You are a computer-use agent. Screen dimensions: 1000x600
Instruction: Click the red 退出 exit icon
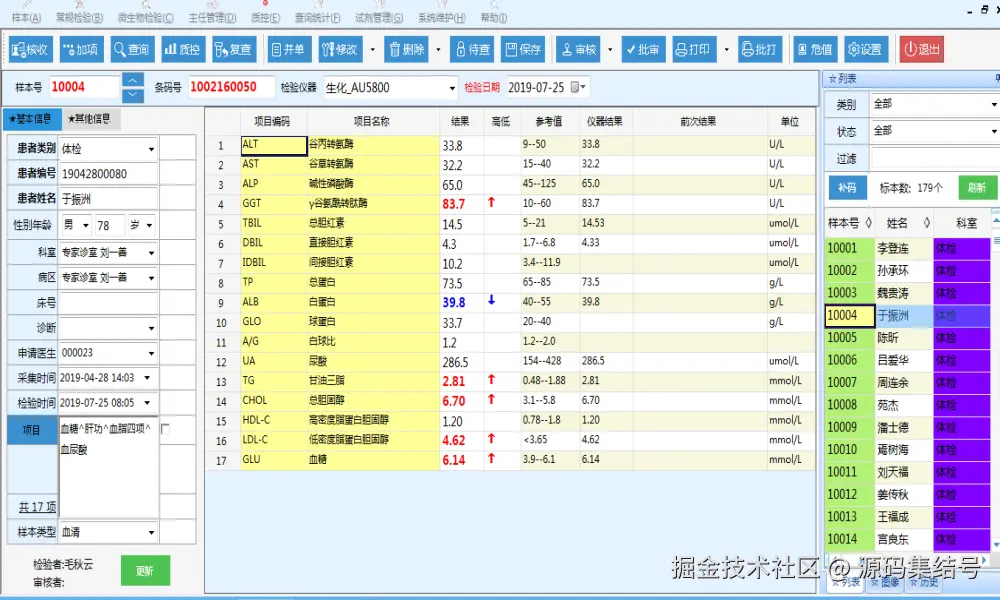click(919, 48)
